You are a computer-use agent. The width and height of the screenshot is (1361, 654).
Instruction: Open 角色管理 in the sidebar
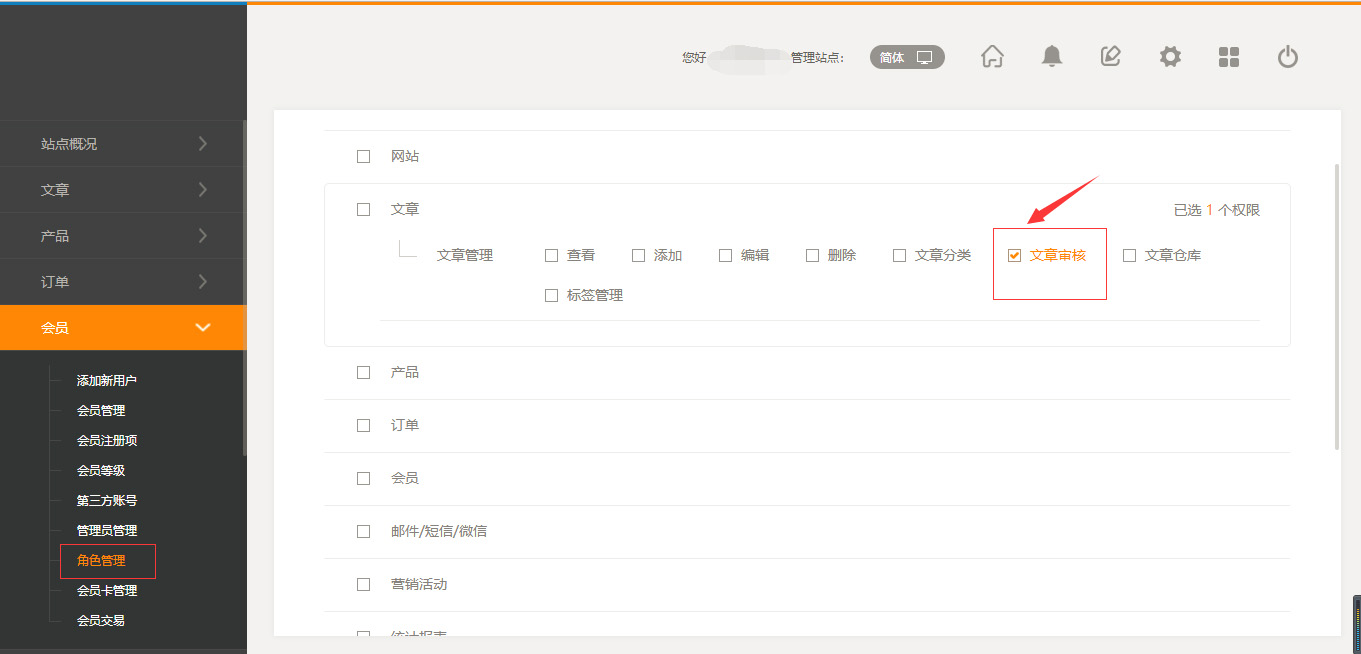[101, 561]
